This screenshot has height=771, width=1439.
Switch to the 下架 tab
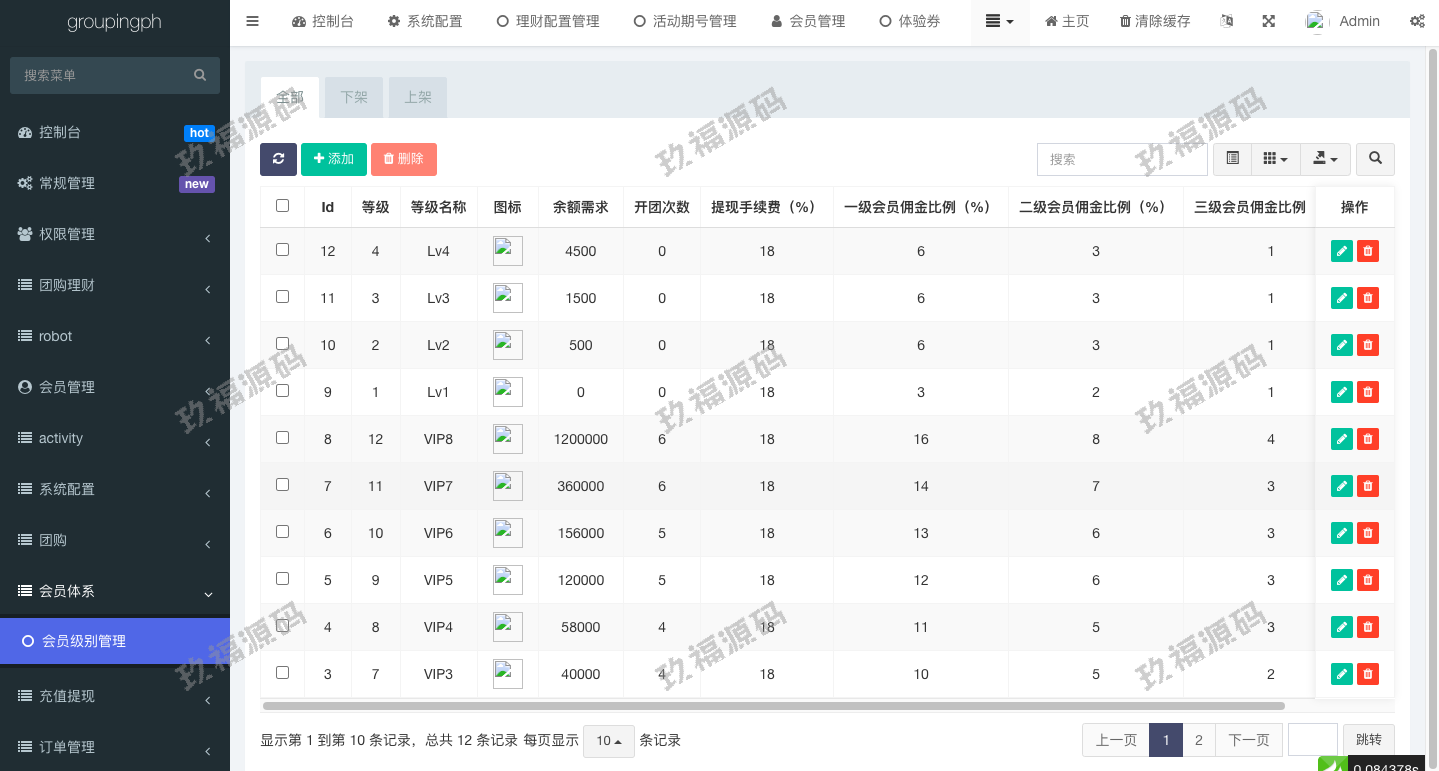(354, 97)
